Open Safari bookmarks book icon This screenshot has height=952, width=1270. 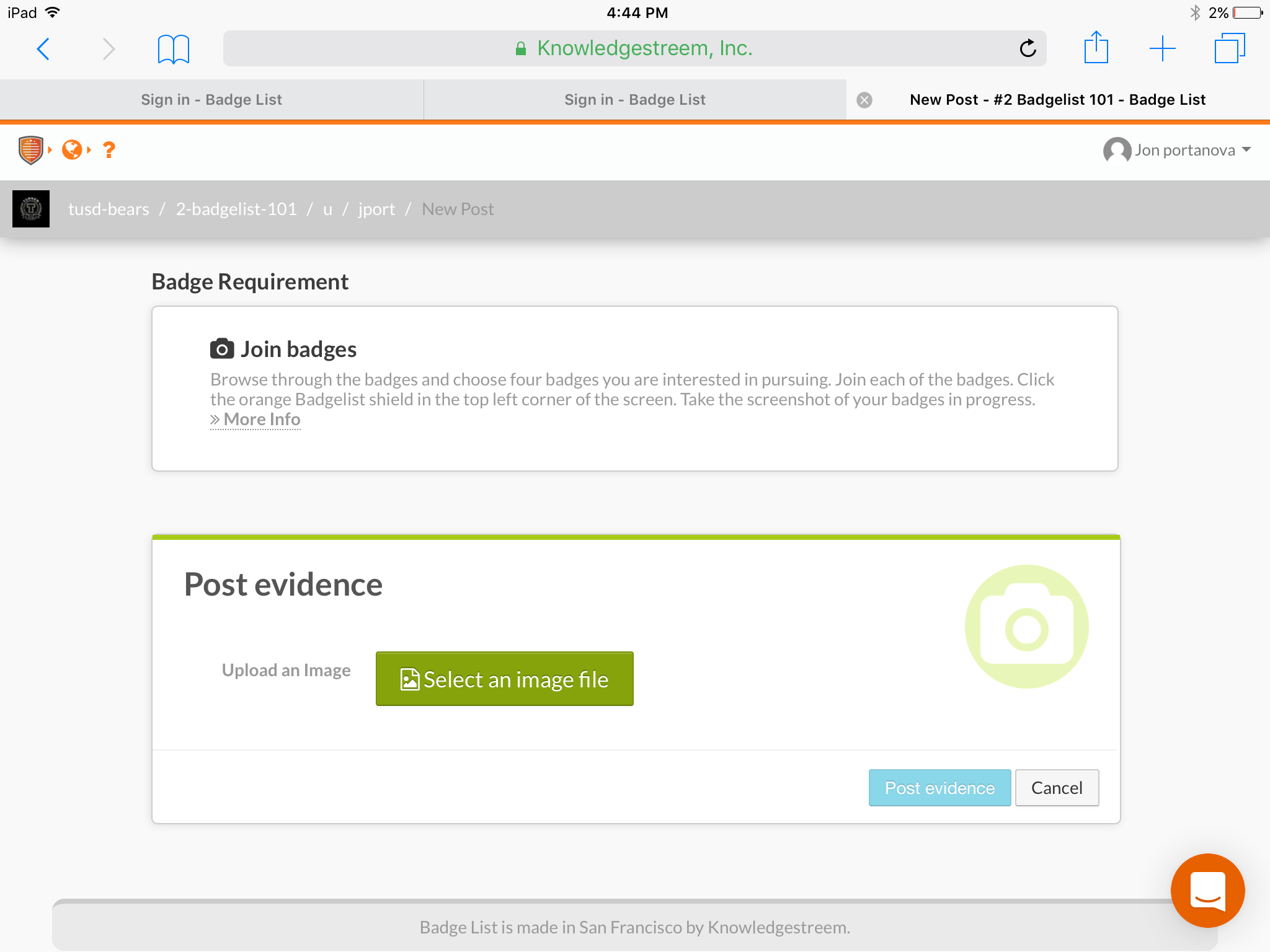[173, 49]
